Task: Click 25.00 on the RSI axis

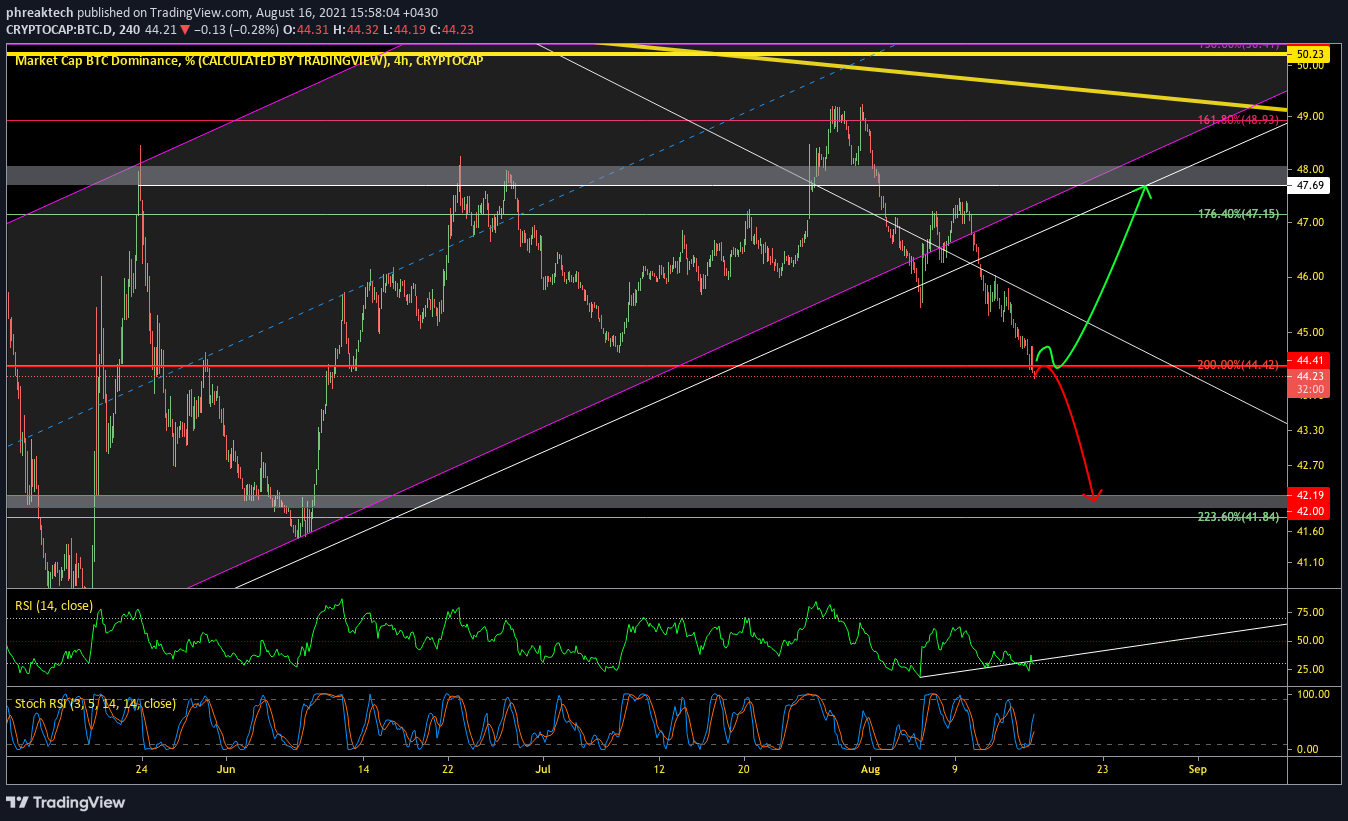Action: pyautogui.click(x=1309, y=669)
